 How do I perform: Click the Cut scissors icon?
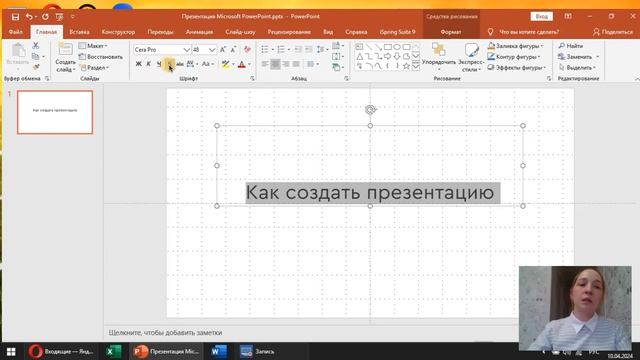(36, 46)
